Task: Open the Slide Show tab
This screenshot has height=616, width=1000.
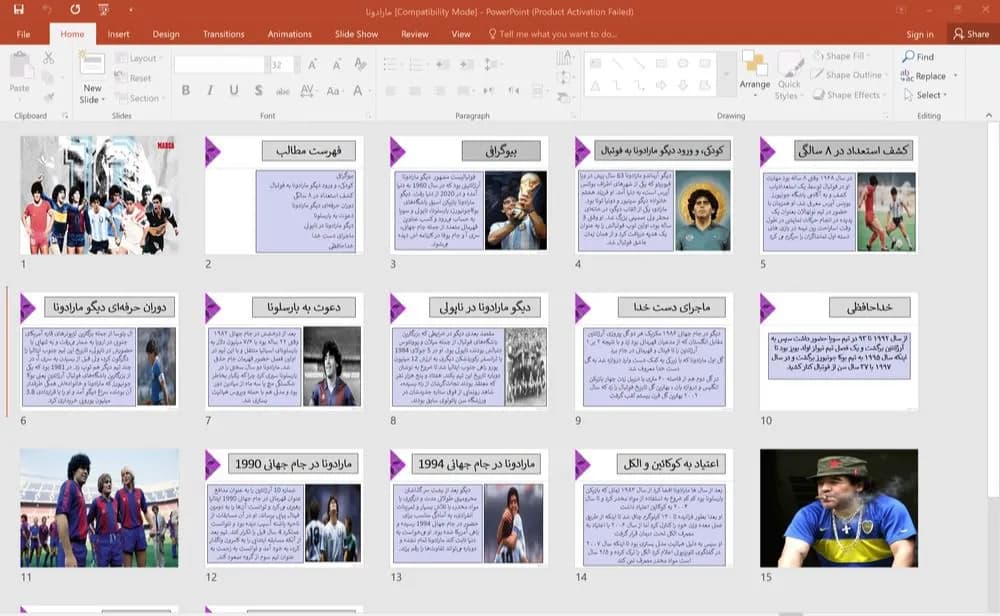Action: pos(357,34)
